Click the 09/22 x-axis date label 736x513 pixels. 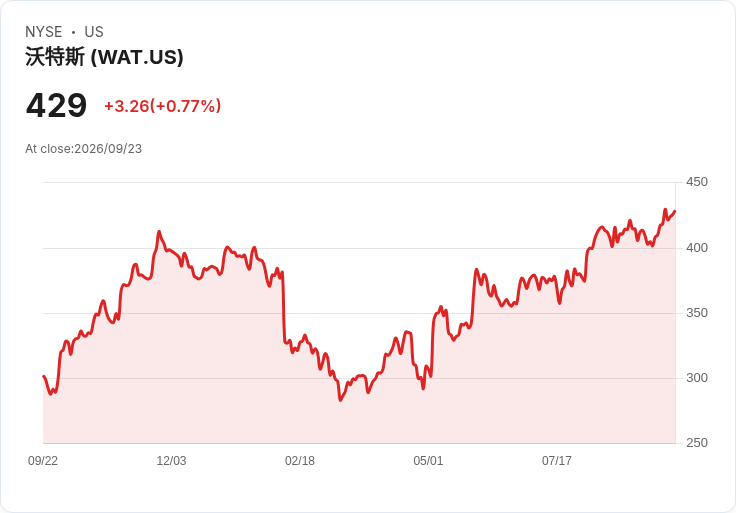click(x=43, y=461)
